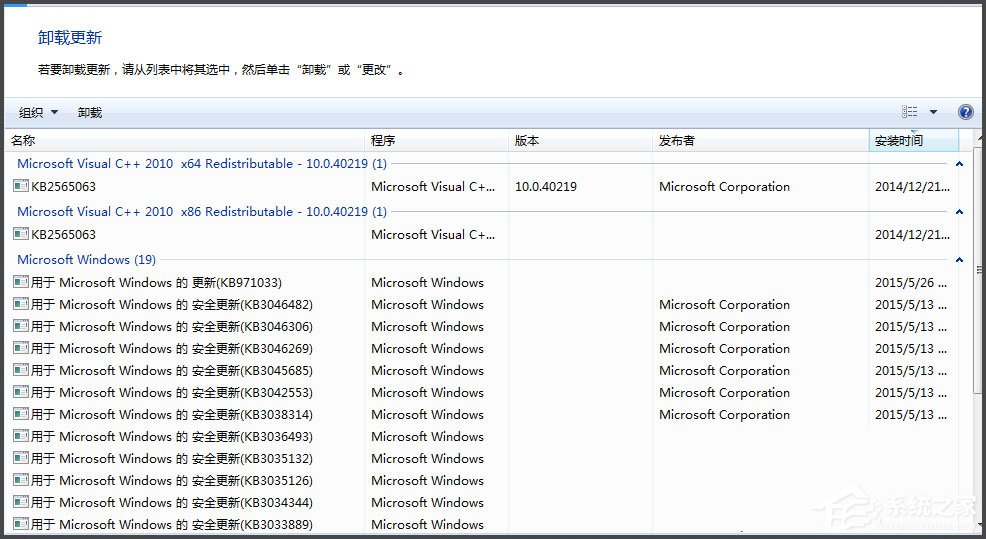Open the view options dropdown arrow

coord(933,113)
